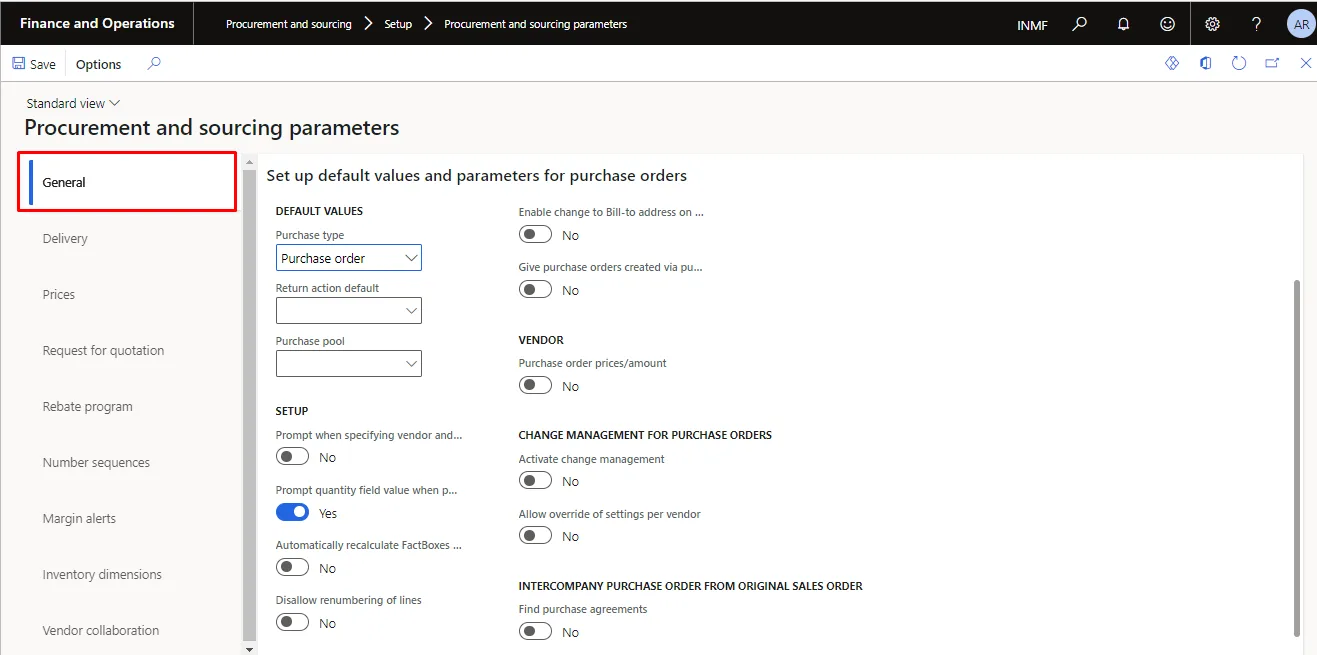Open the Margin alerts tab
The width and height of the screenshot is (1317, 655).
(79, 518)
